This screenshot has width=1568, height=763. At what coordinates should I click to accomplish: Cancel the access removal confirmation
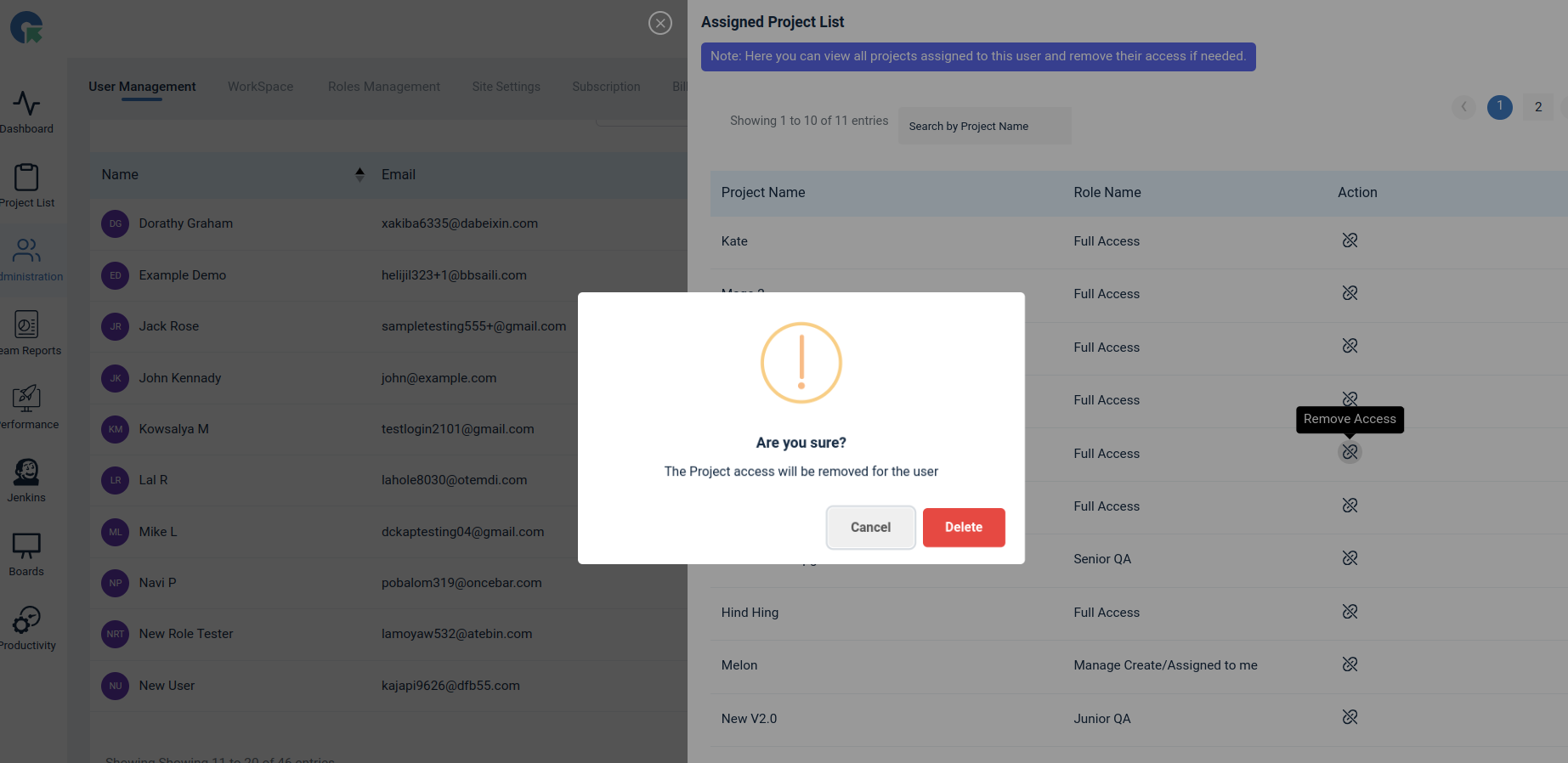tap(870, 528)
